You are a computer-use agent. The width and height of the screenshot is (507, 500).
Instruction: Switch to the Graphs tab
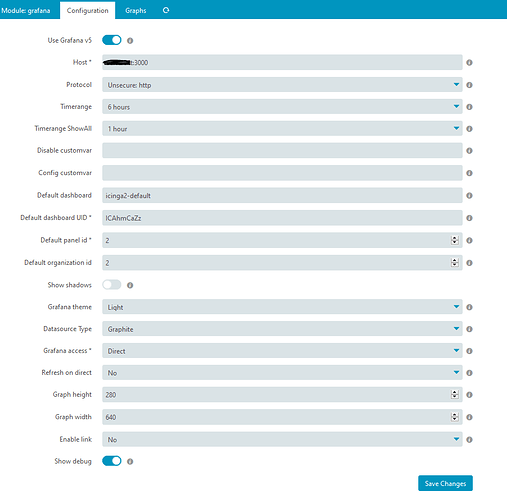[x=136, y=10]
